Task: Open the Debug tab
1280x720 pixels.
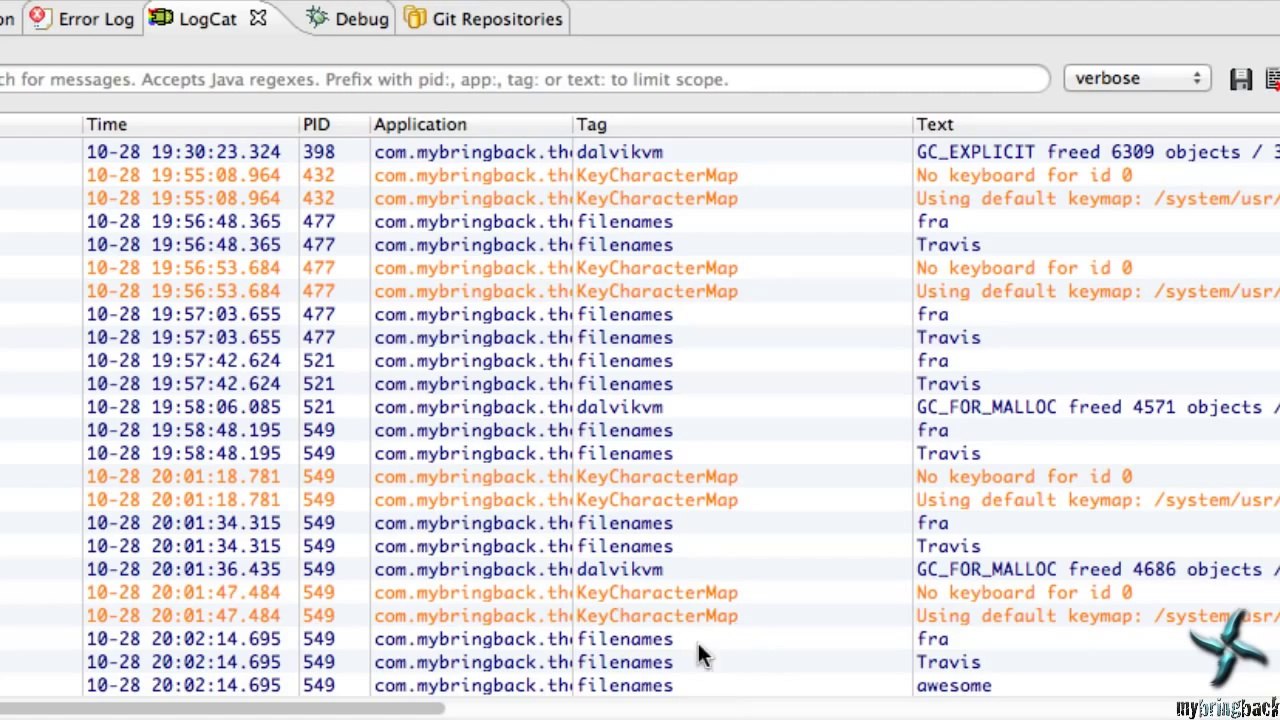Action: (347, 19)
